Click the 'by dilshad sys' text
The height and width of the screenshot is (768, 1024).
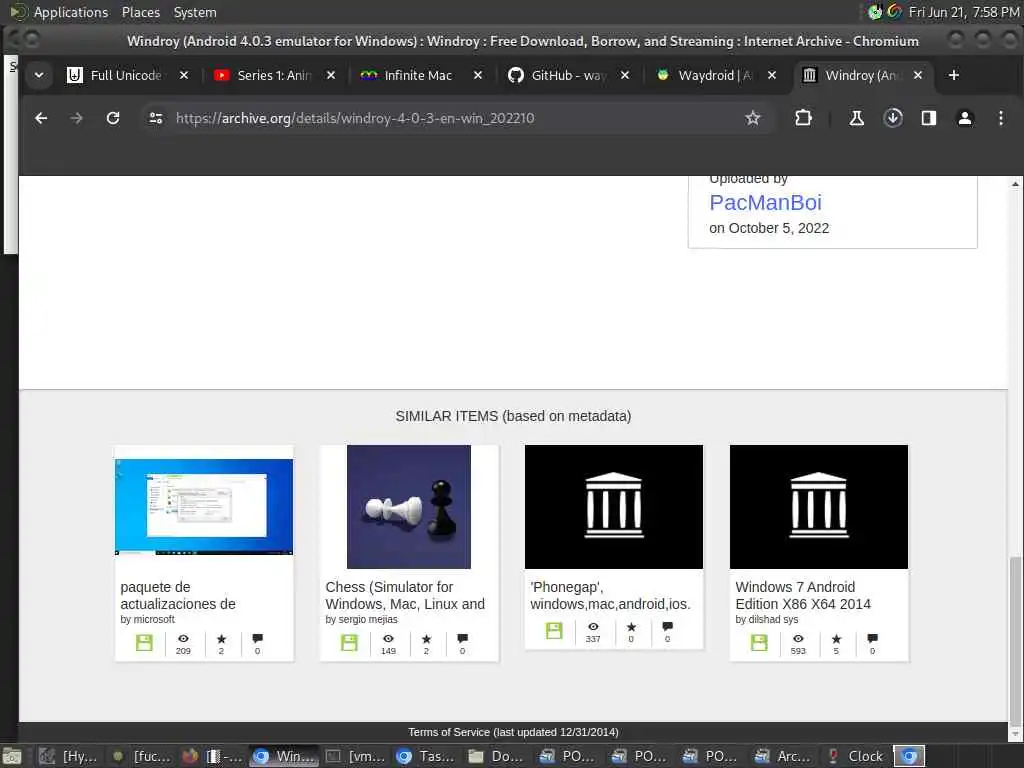767,620
